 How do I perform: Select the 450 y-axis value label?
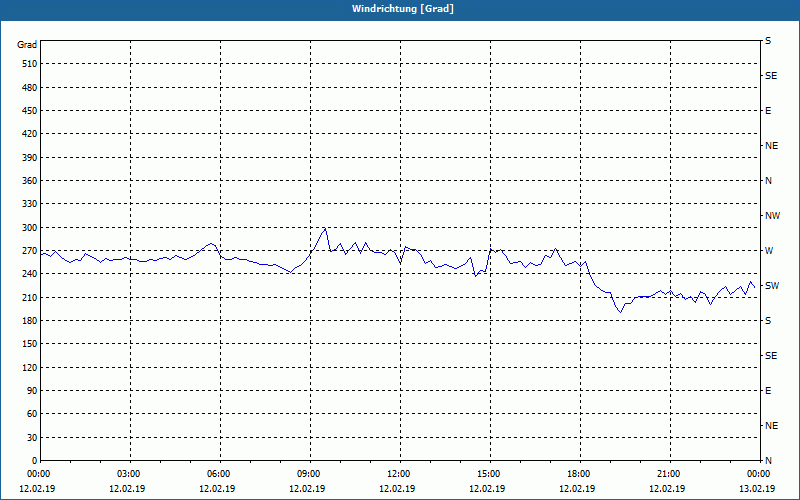click(30, 111)
